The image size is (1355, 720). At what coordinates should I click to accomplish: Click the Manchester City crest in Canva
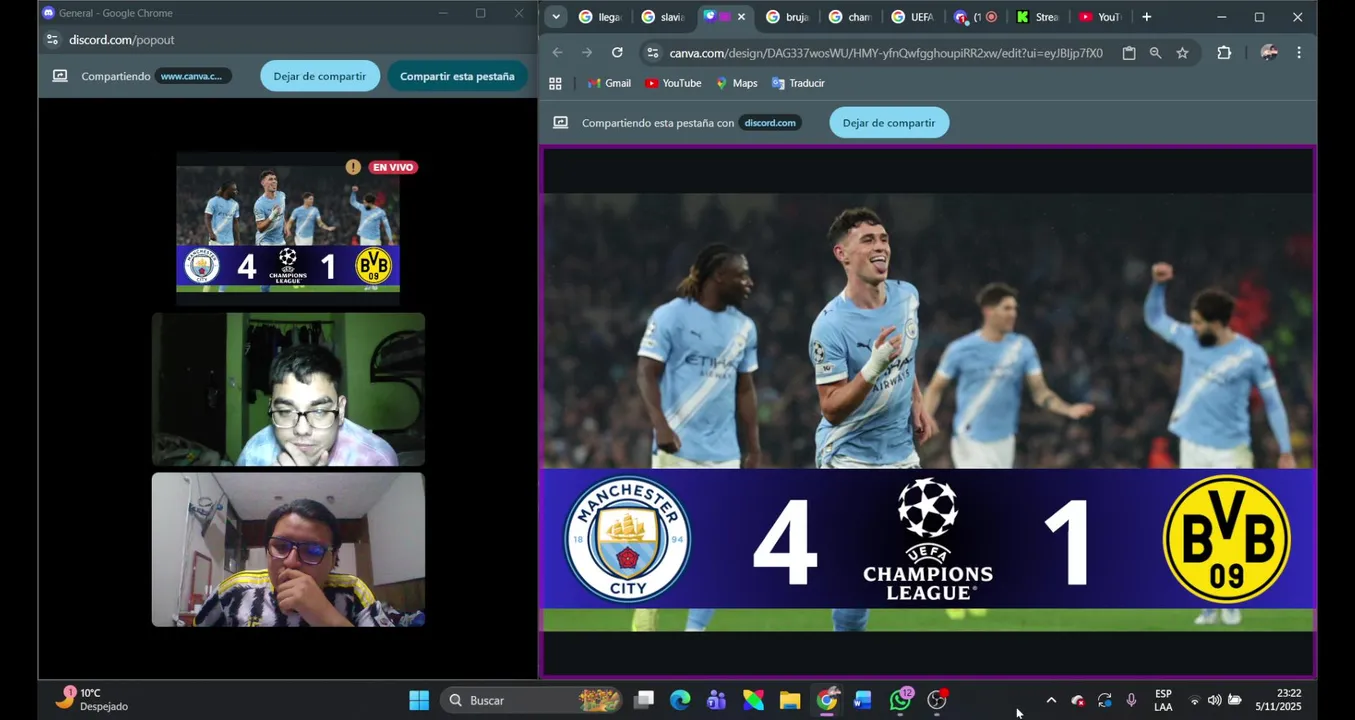627,539
